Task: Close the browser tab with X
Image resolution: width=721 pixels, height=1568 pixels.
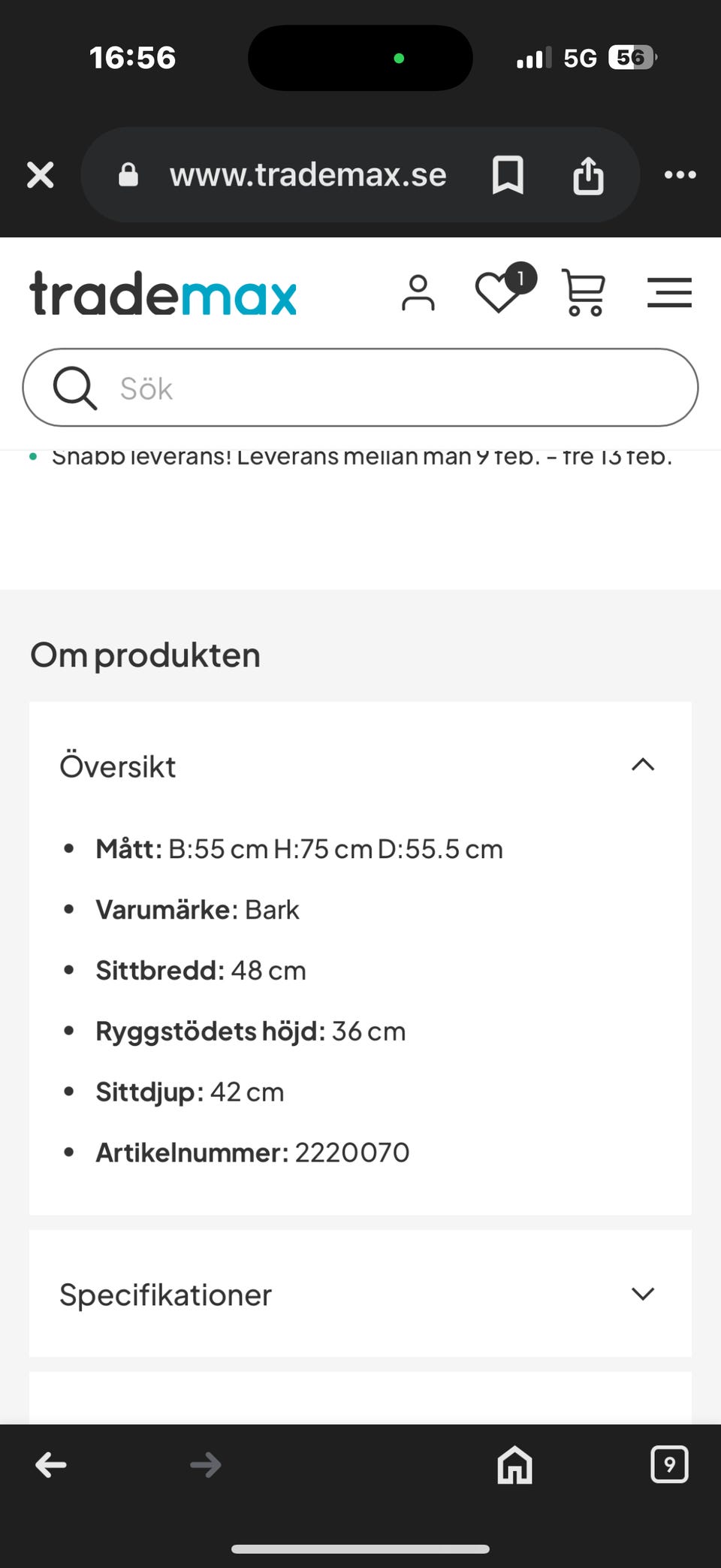Action: 41,175
